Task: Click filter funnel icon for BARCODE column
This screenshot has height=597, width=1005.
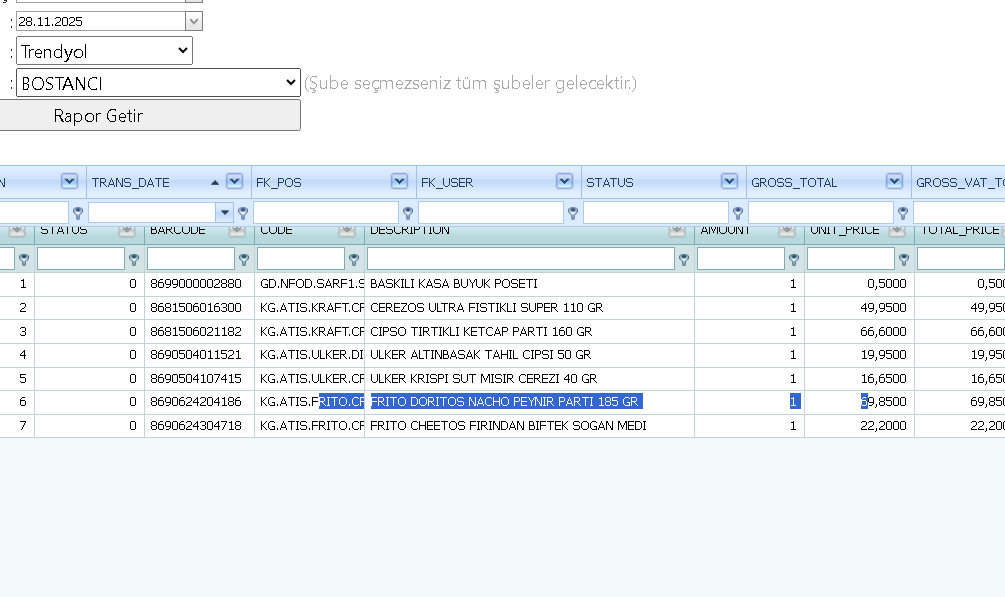Action: pos(244,259)
